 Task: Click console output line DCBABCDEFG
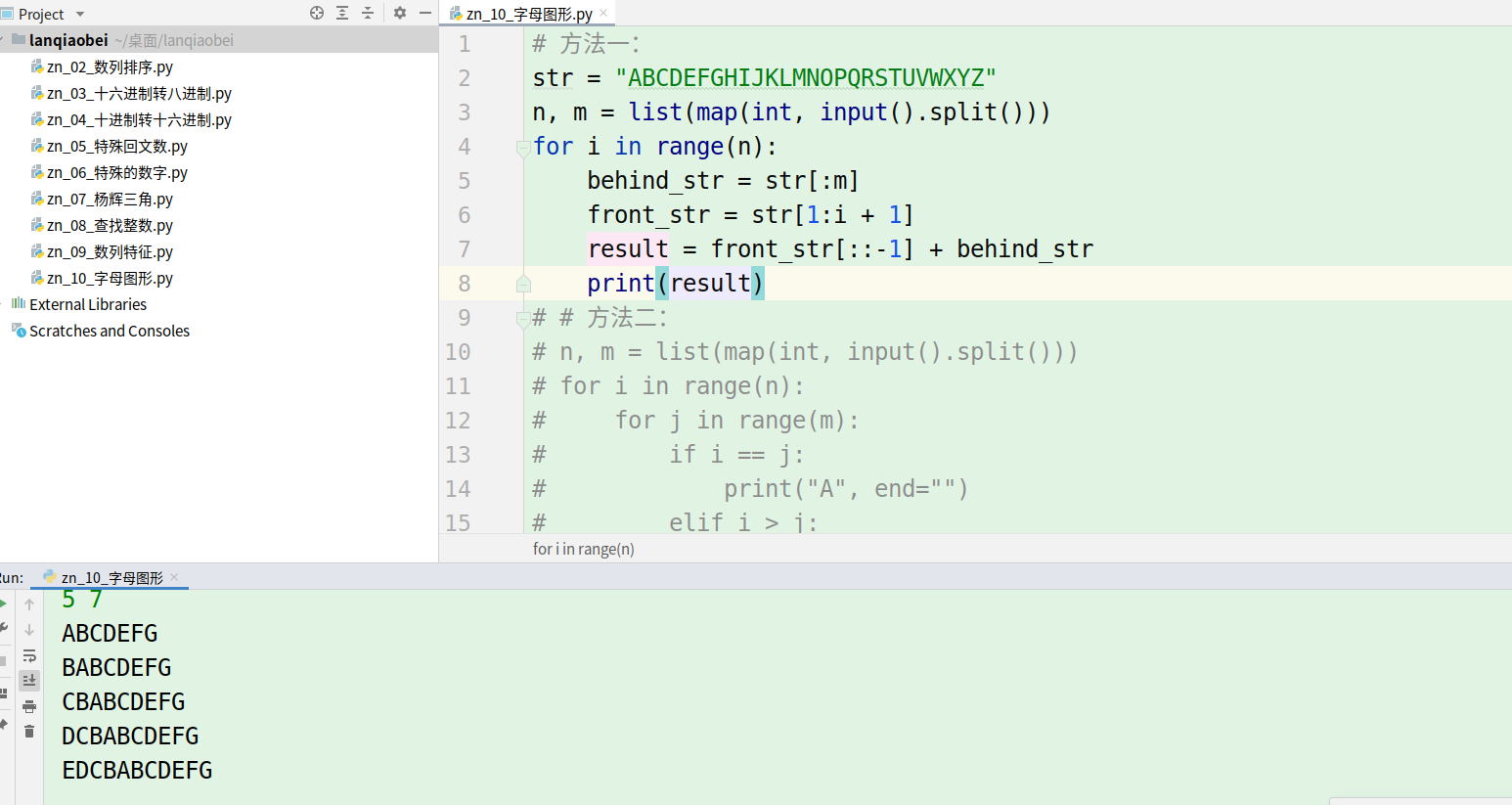click(130, 737)
